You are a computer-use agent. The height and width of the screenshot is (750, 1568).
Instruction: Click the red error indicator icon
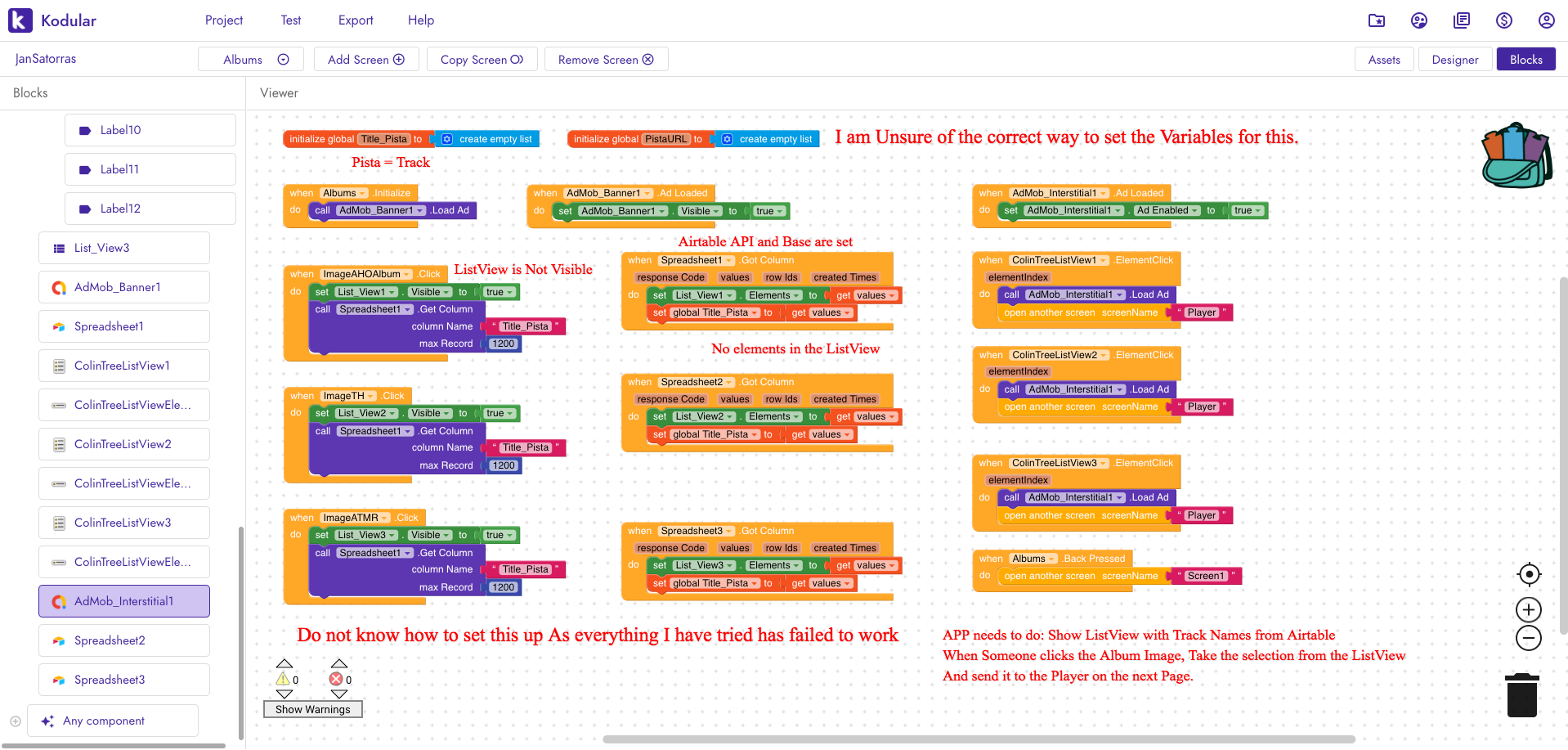click(x=336, y=680)
